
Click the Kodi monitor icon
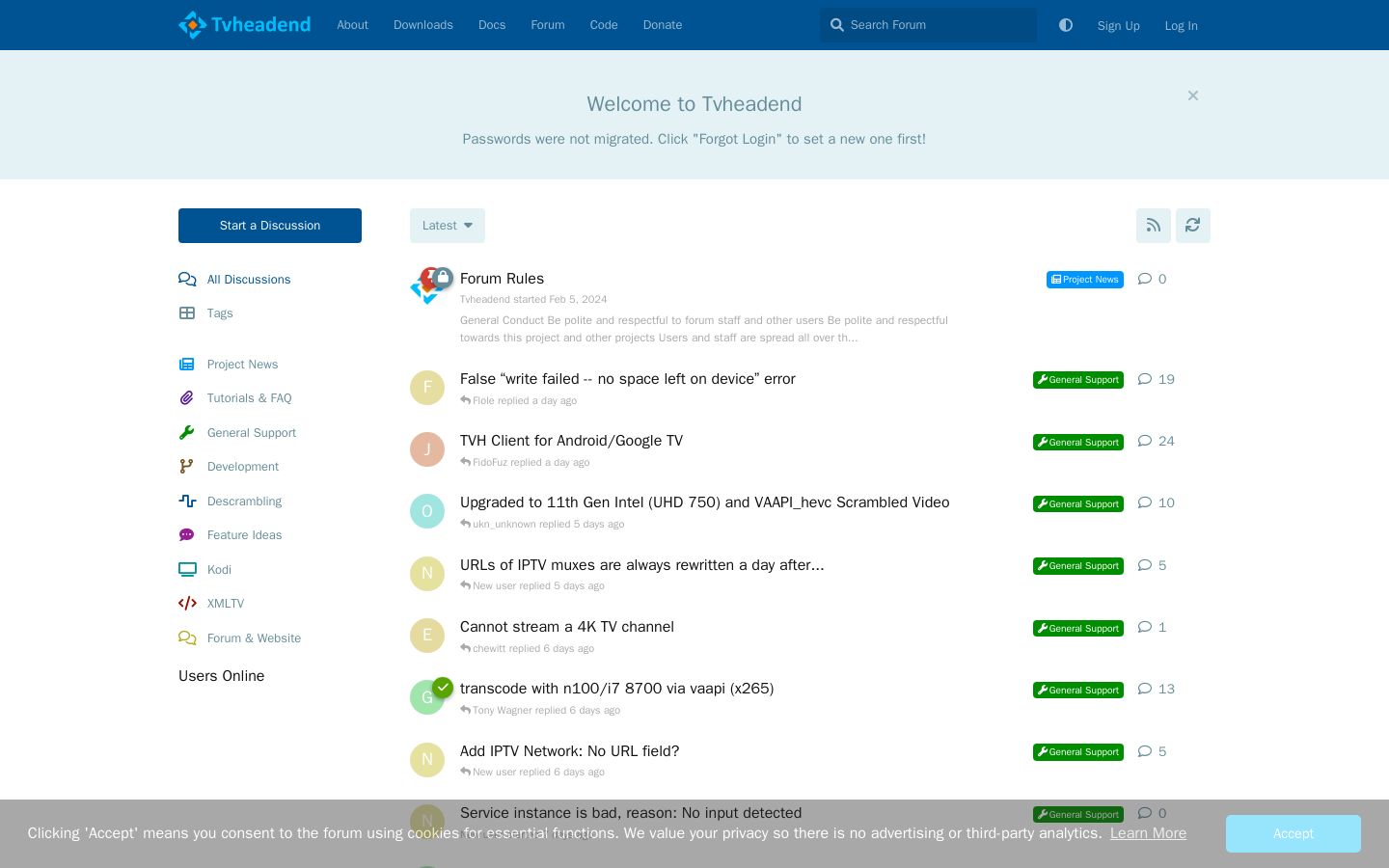click(x=187, y=570)
